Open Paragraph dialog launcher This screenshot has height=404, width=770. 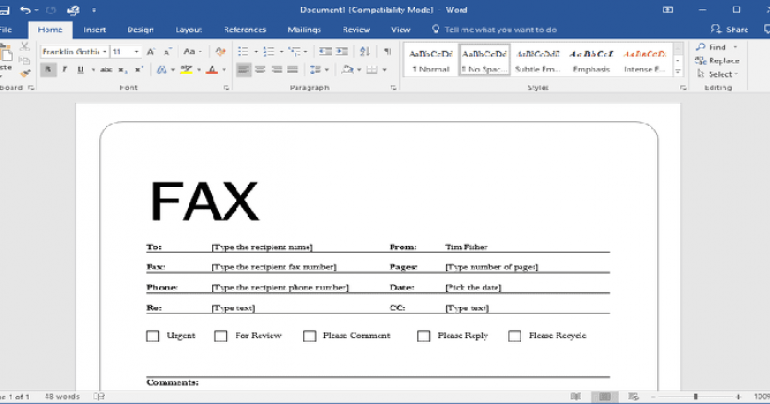coord(393,88)
